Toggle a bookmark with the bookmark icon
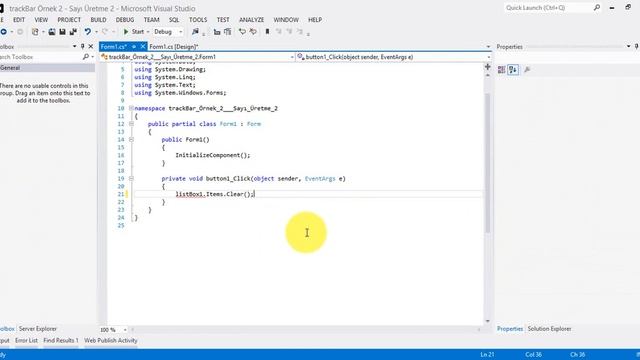640x360 pixels. (x=267, y=31)
